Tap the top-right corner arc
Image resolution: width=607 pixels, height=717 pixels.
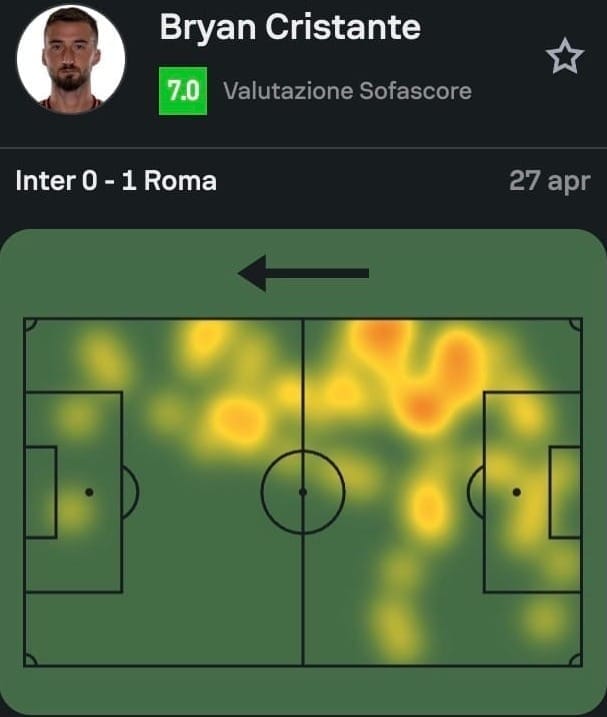(576, 325)
